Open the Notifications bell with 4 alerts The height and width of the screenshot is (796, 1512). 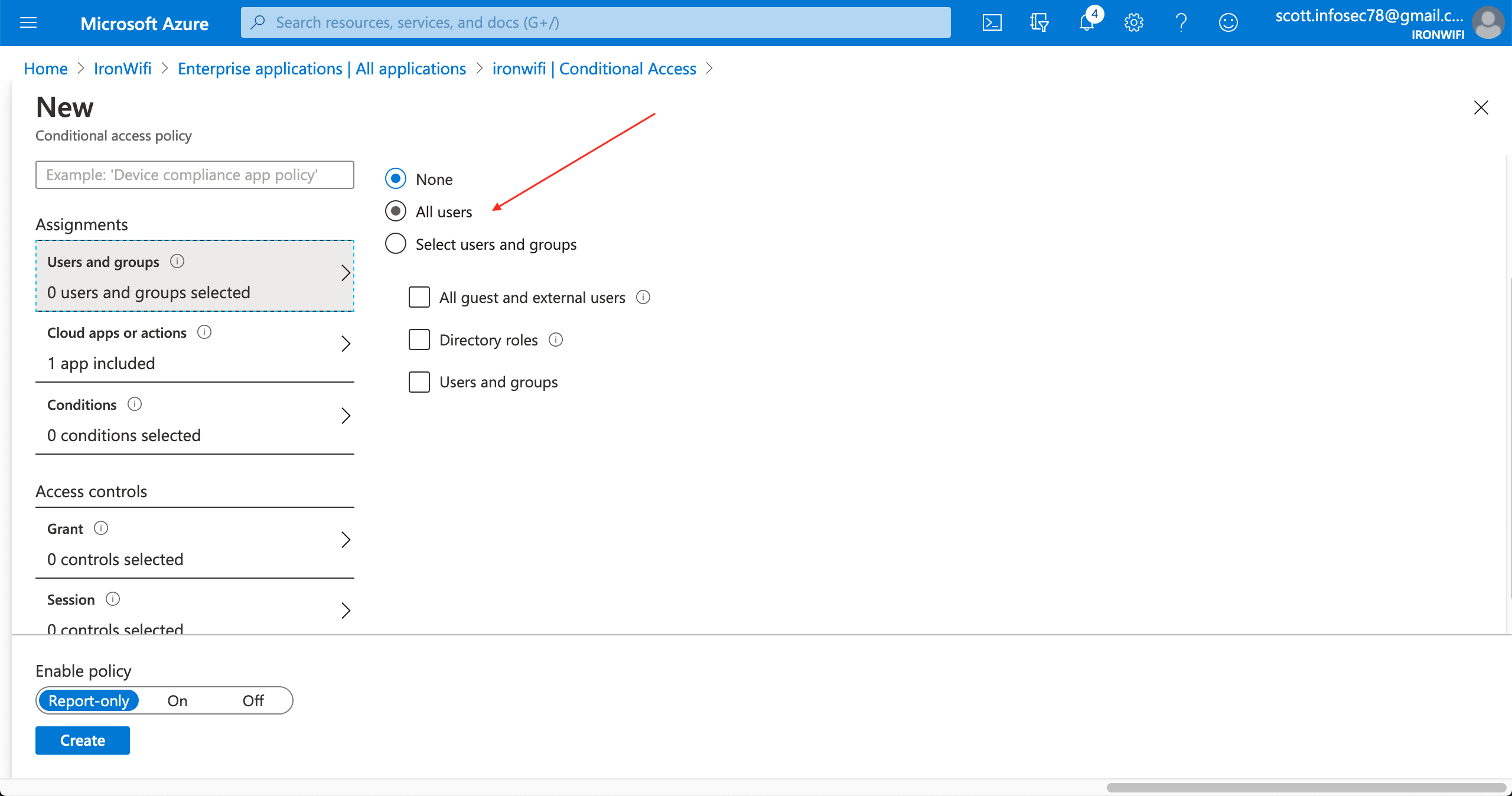click(x=1087, y=22)
